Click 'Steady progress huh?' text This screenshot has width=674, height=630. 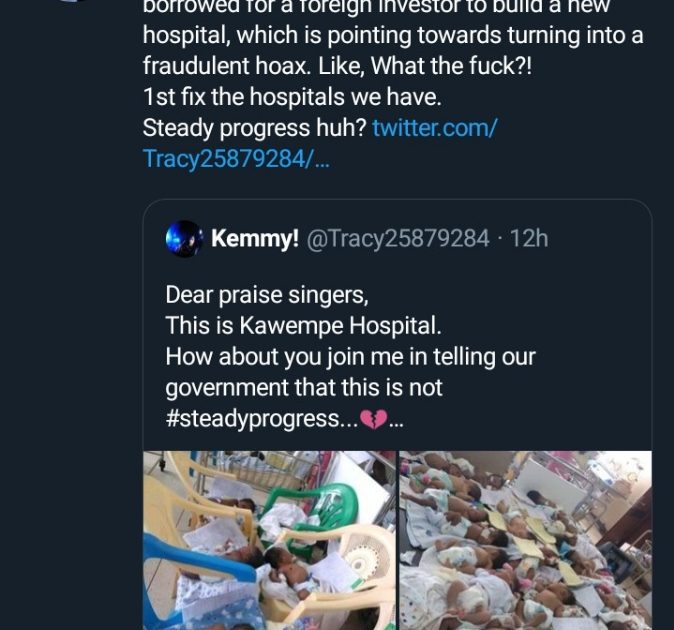254,128
